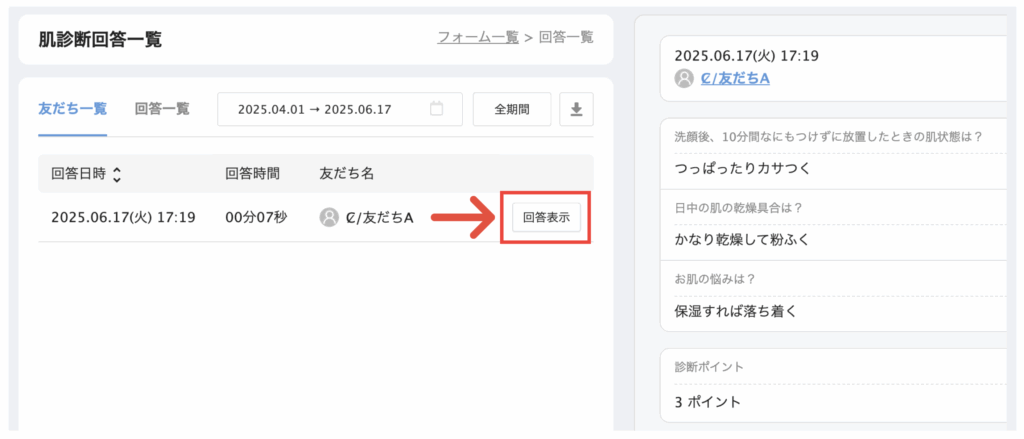
Task: Click the answer かなり乾燥して粉ふく
Action: pyautogui.click(x=742, y=239)
